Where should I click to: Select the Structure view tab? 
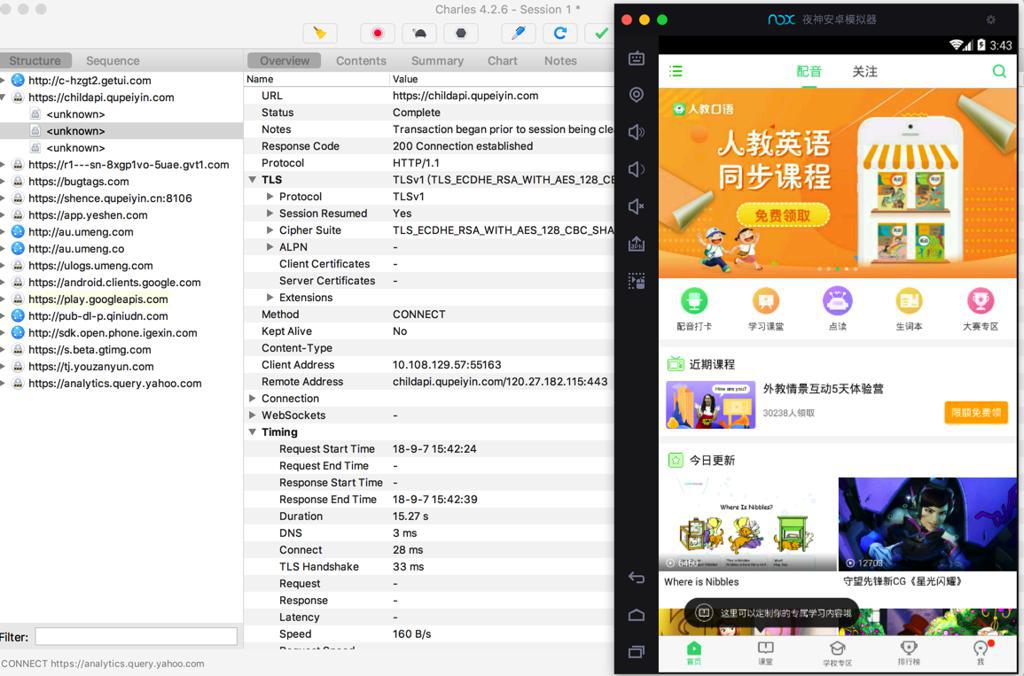[x=35, y=61]
